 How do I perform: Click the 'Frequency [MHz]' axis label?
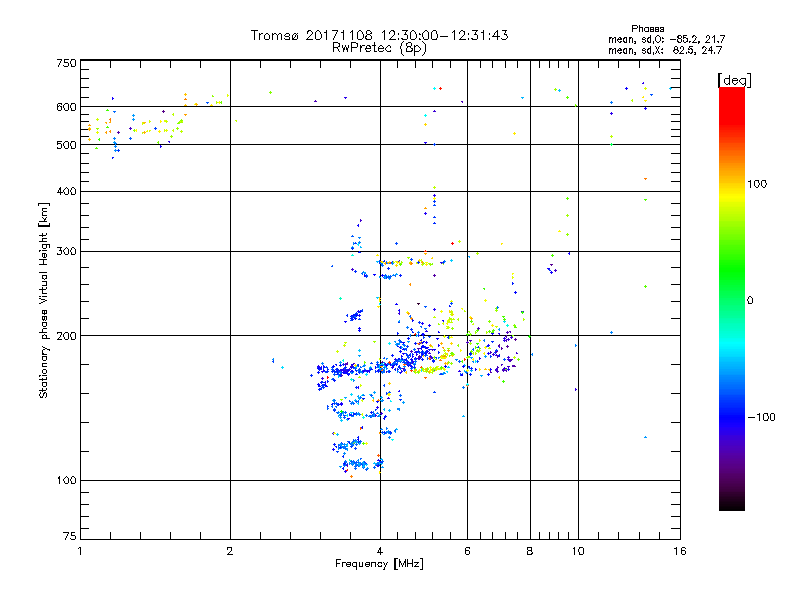[x=379, y=564]
